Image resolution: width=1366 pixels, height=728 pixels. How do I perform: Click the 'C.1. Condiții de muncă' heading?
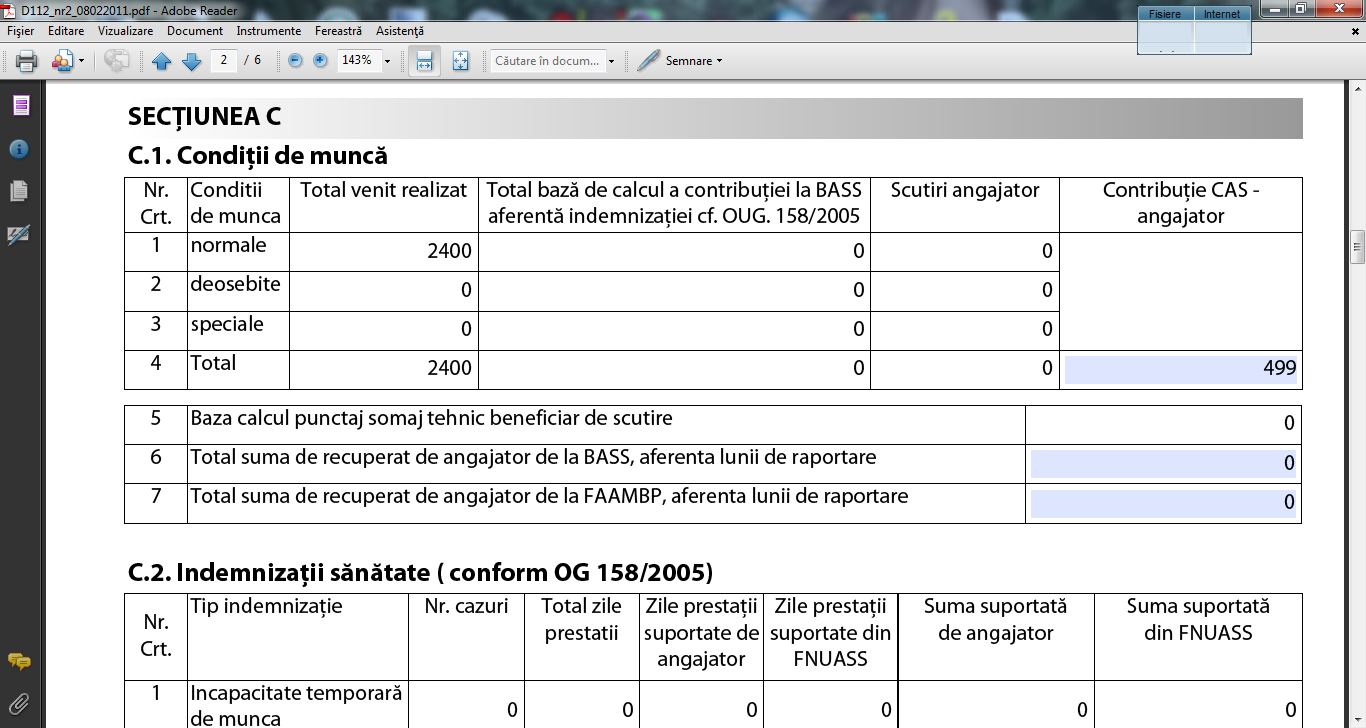258,156
